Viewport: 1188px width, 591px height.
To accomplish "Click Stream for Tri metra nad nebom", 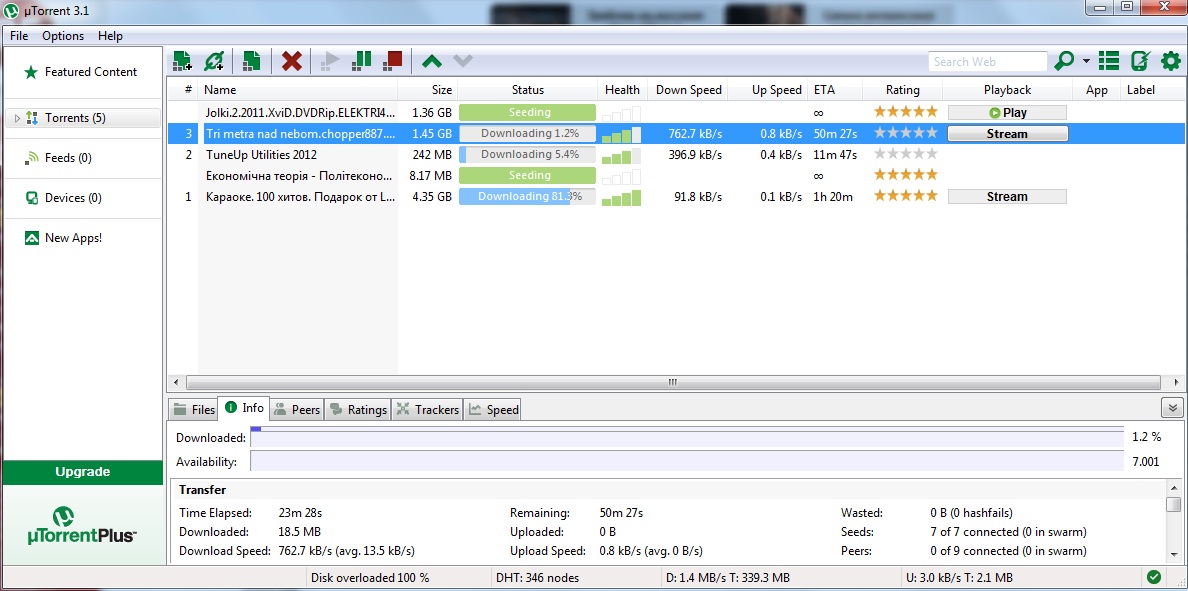I will pos(1007,134).
